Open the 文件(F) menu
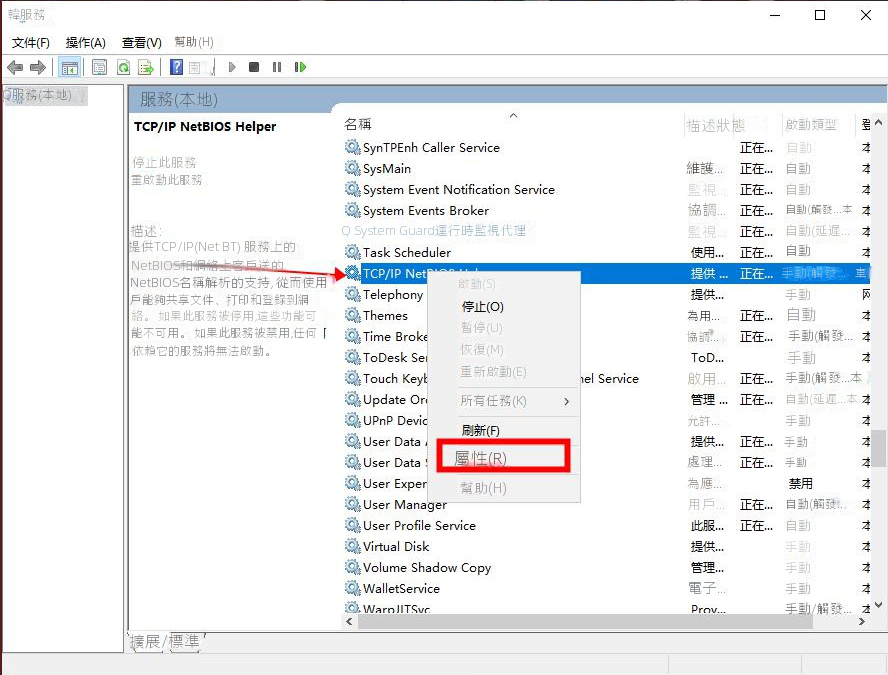This screenshot has width=888, height=675. [x=31, y=42]
